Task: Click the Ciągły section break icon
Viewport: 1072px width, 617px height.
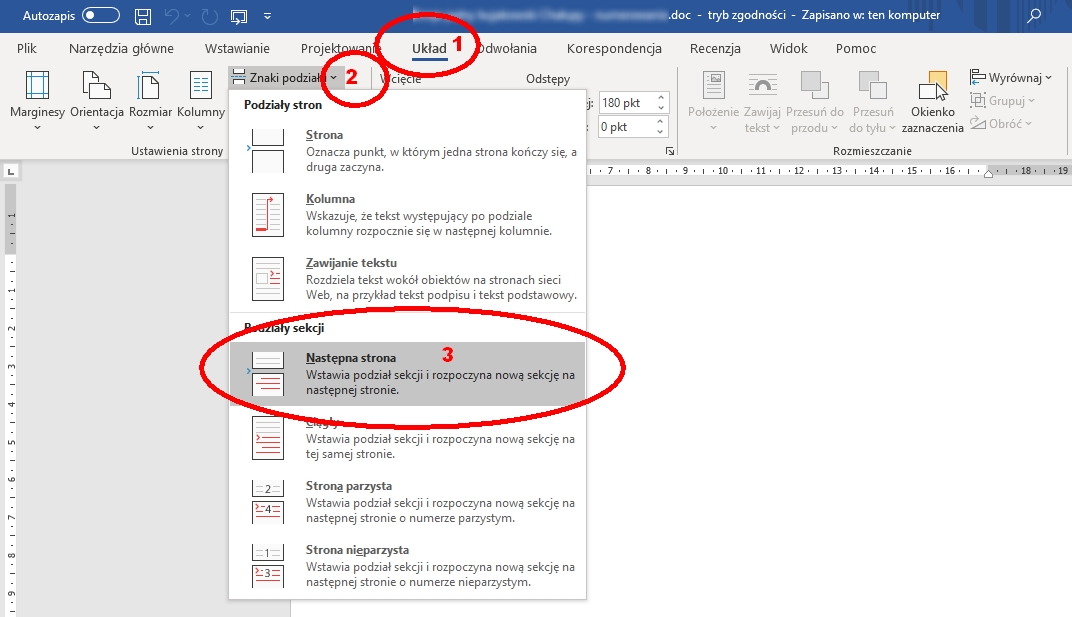Action: pyautogui.click(x=267, y=438)
